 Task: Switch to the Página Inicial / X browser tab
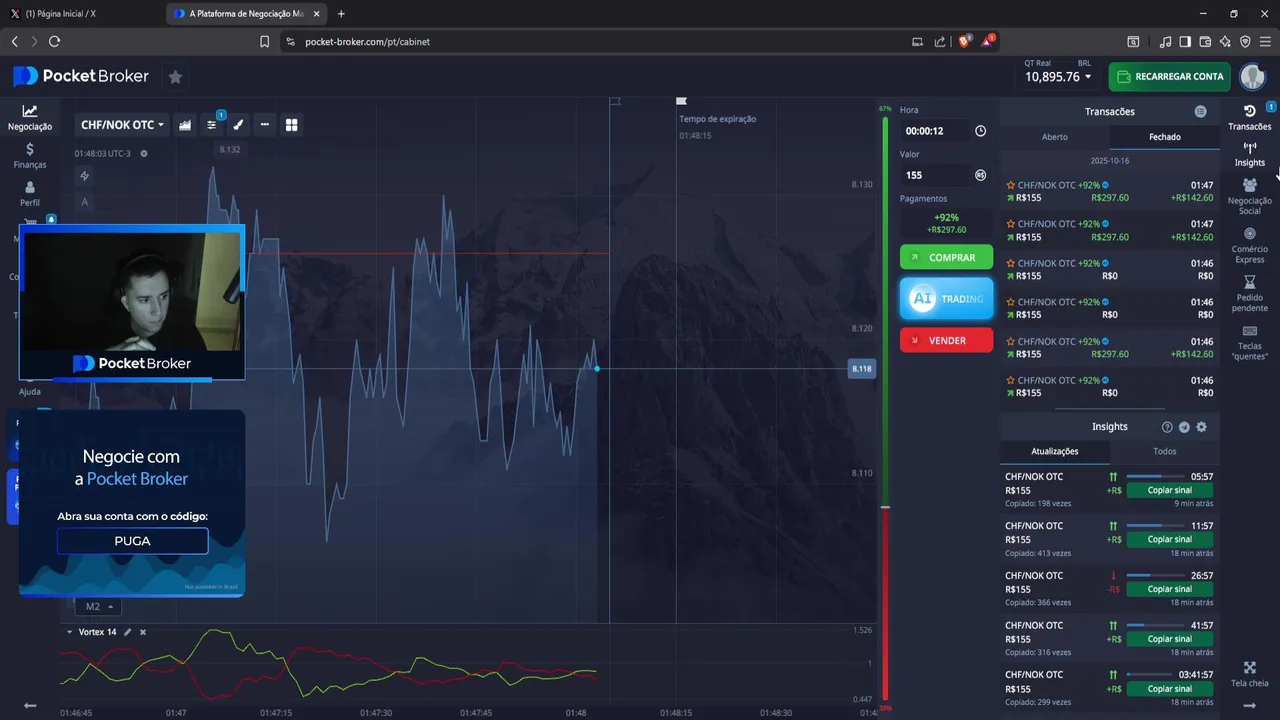click(82, 14)
